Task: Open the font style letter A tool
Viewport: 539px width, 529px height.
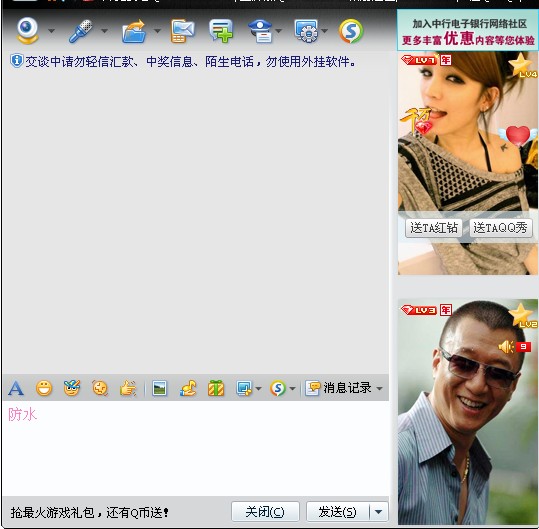Action: 16,388
